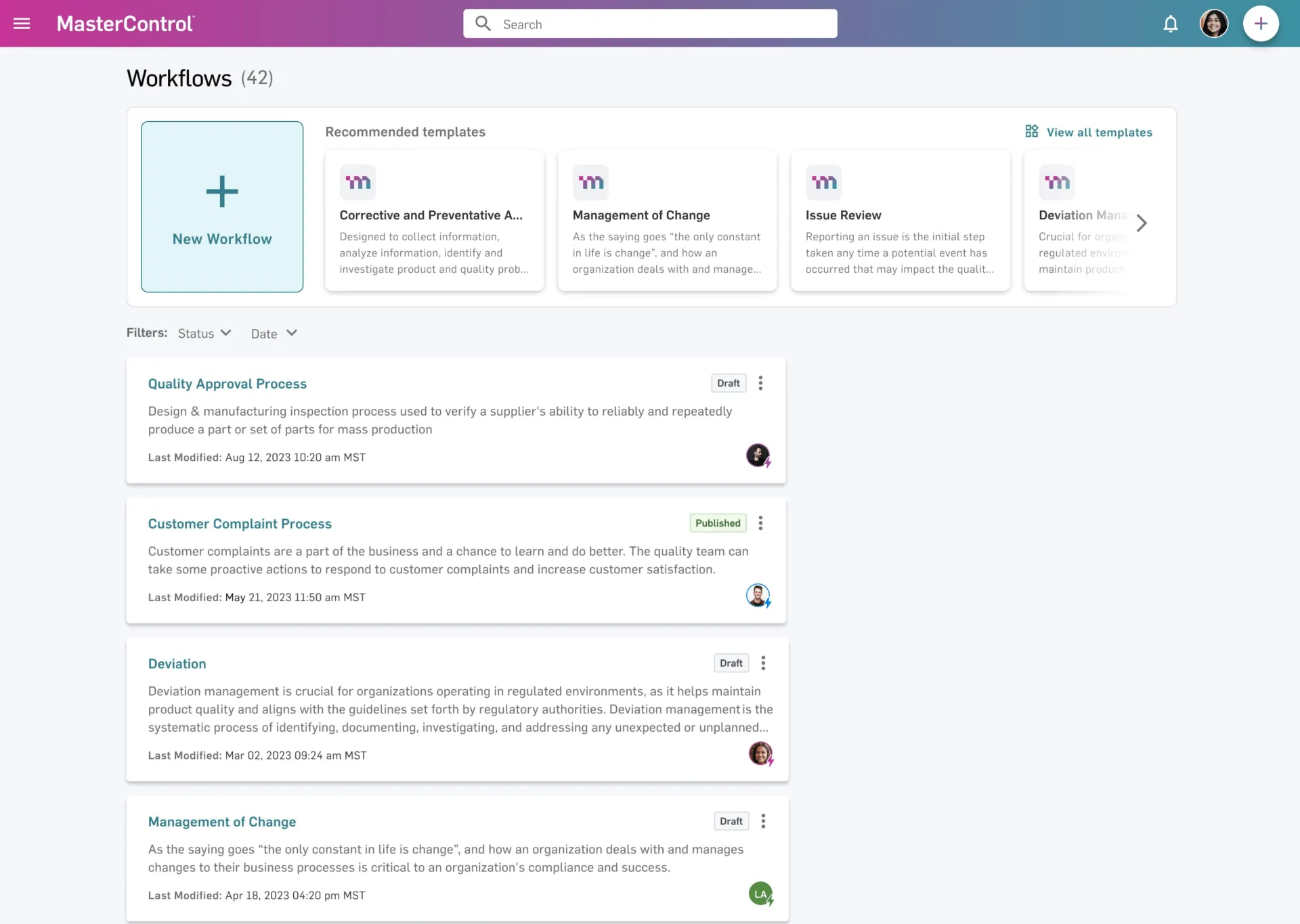
Task: Open the Deviation workflow
Action: pos(177,664)
